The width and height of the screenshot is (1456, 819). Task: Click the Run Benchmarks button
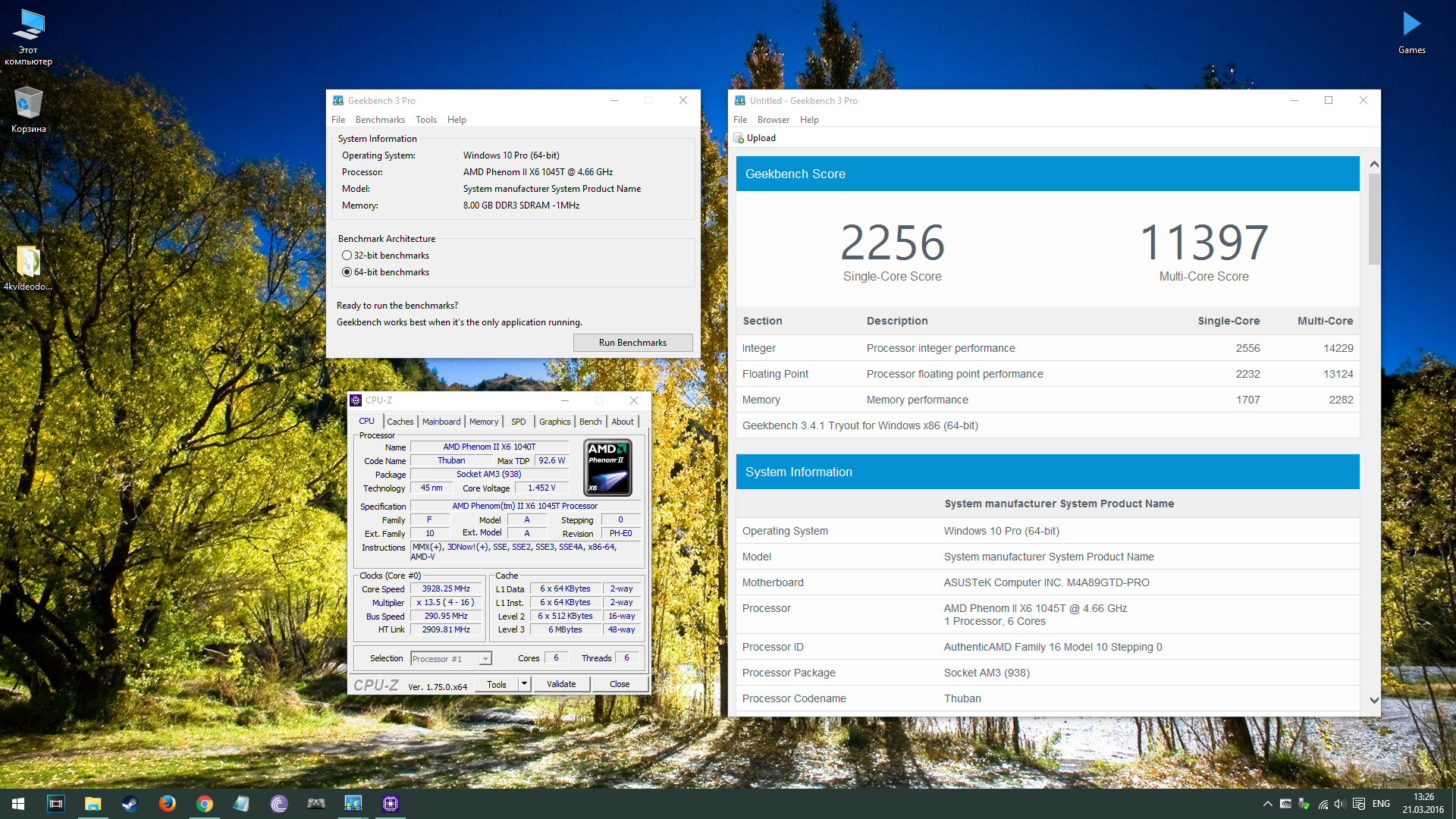632,343
